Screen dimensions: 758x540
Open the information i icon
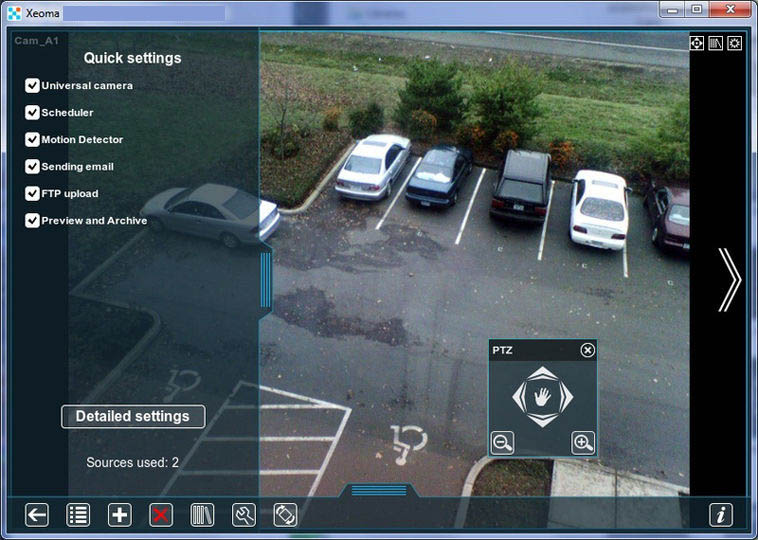721,515
